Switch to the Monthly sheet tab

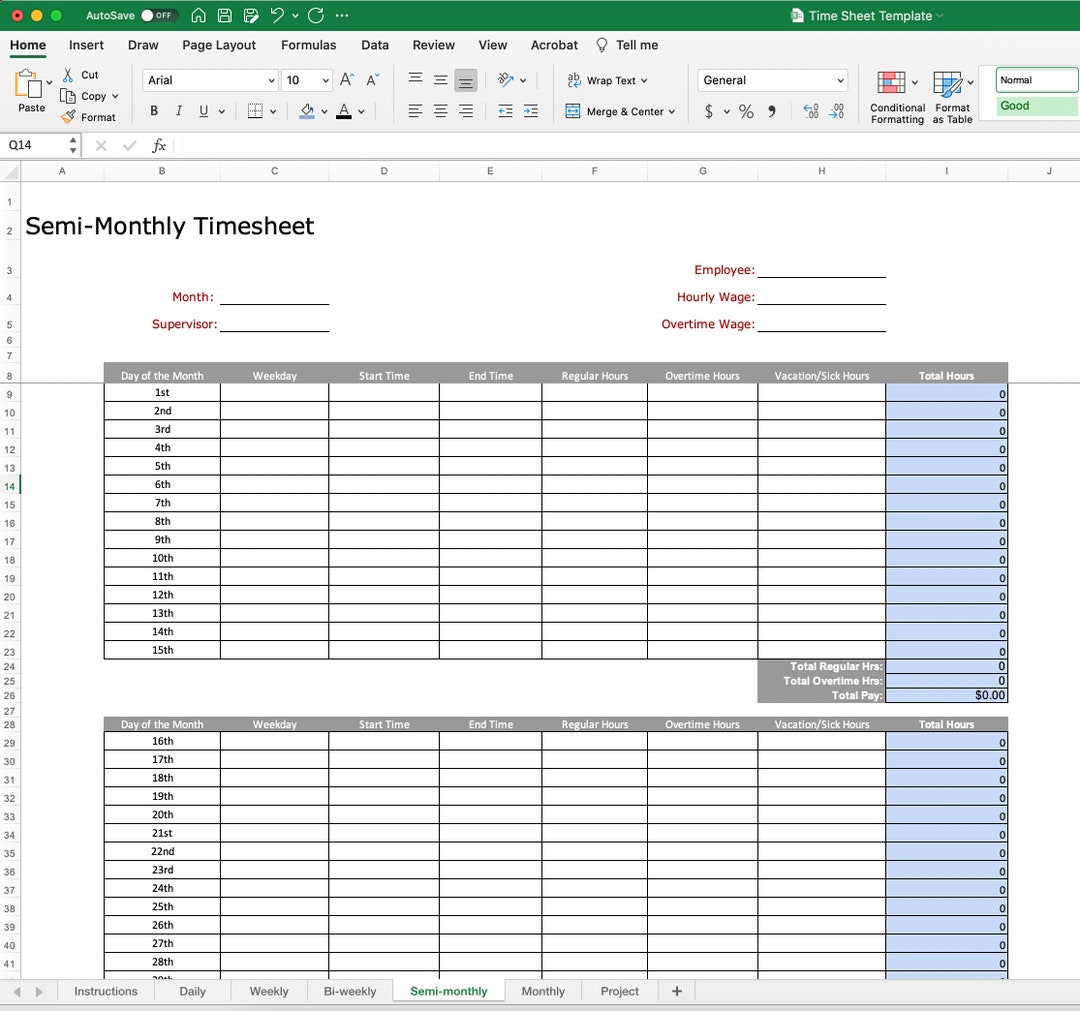click(x=543, y=991)
